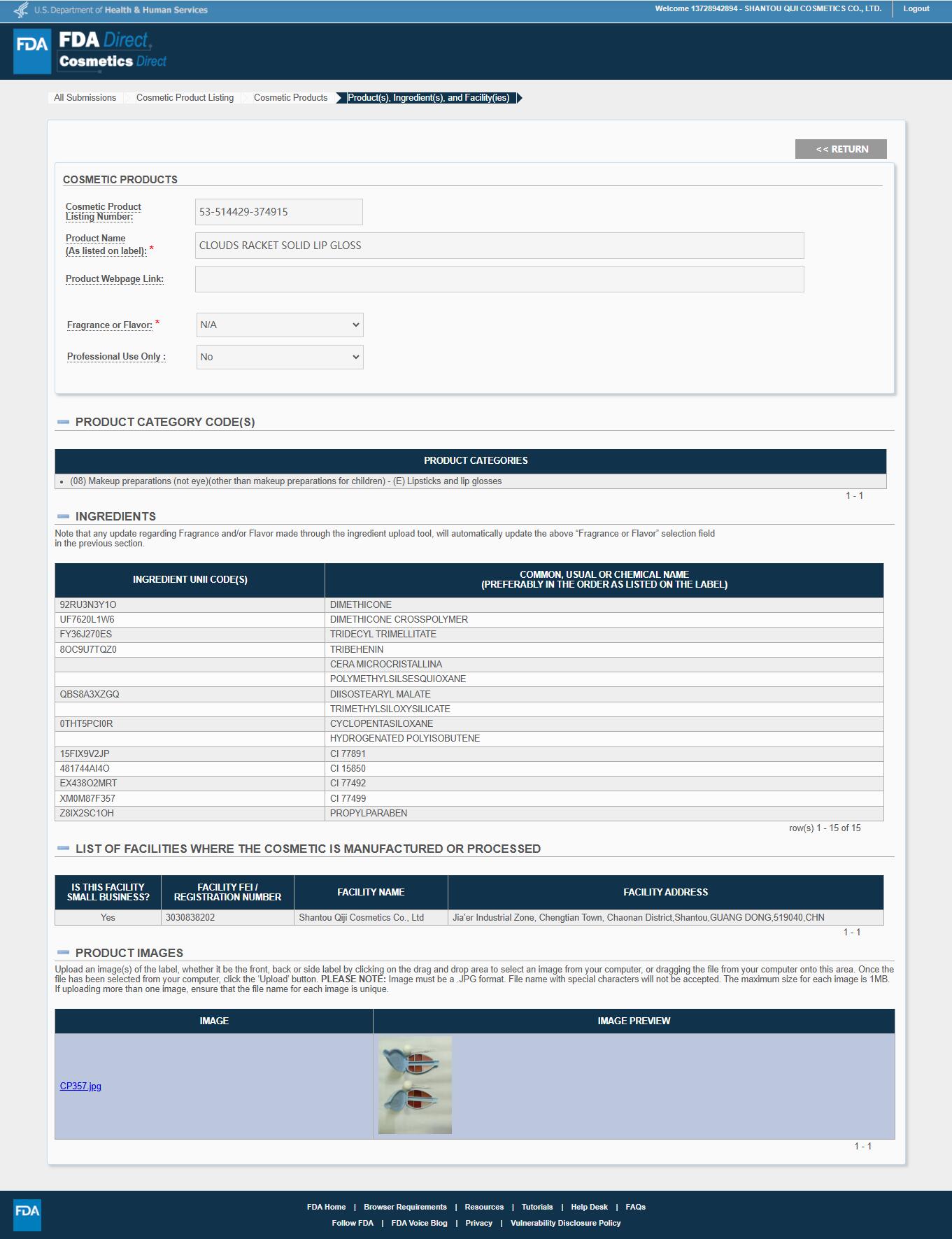
Task: Open the Tutorials footer link
Action: 537,1207
